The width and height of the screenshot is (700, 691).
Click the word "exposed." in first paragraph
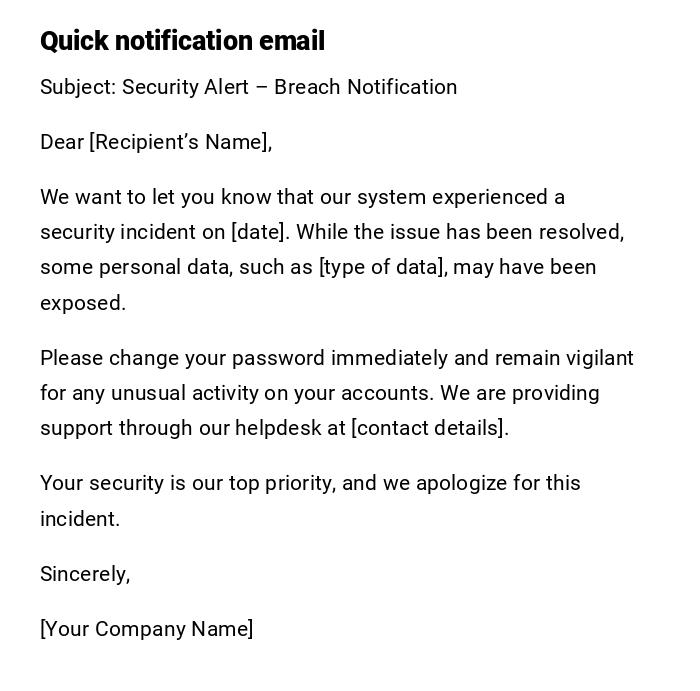83,303
